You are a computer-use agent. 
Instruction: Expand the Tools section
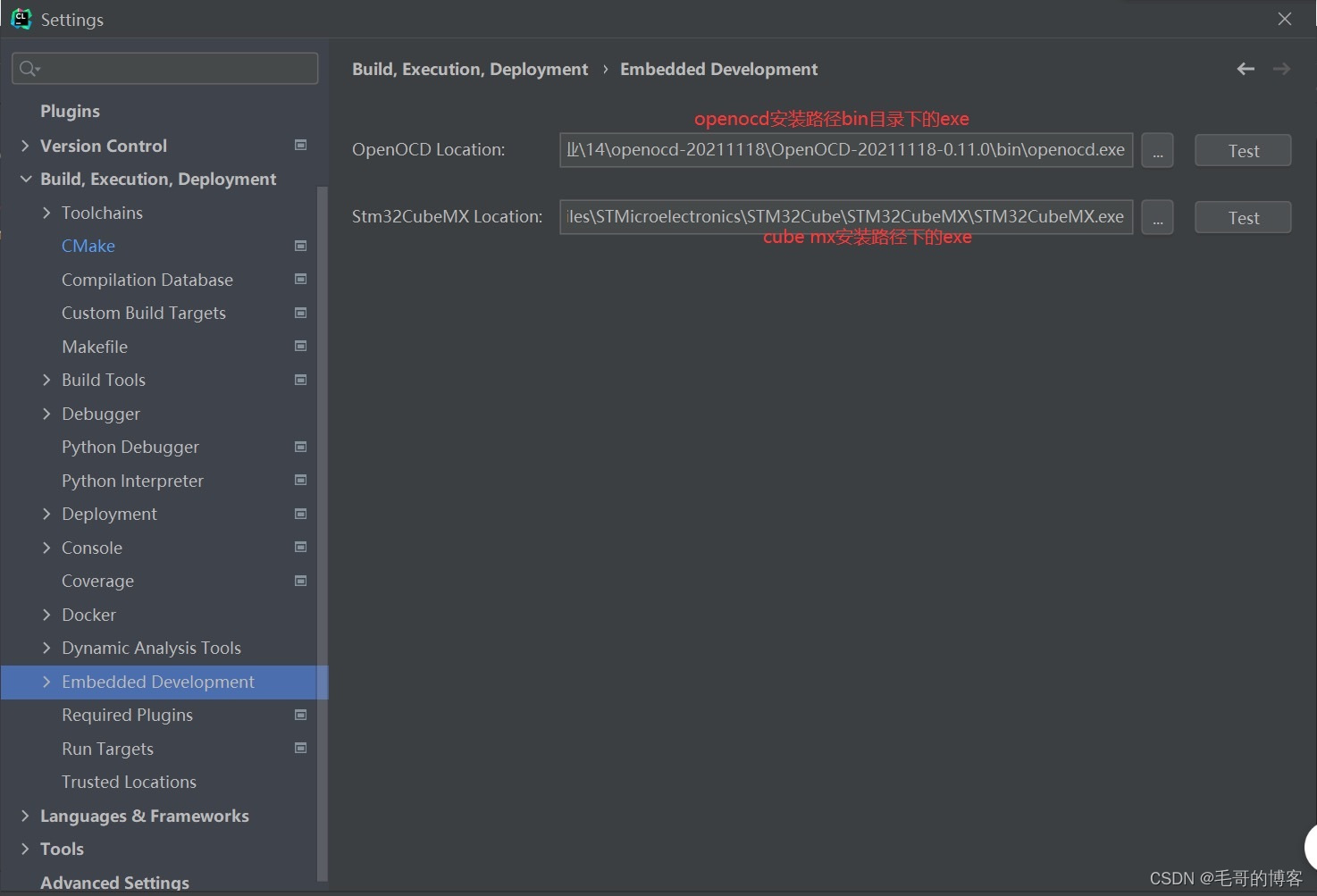coord(25,849)
